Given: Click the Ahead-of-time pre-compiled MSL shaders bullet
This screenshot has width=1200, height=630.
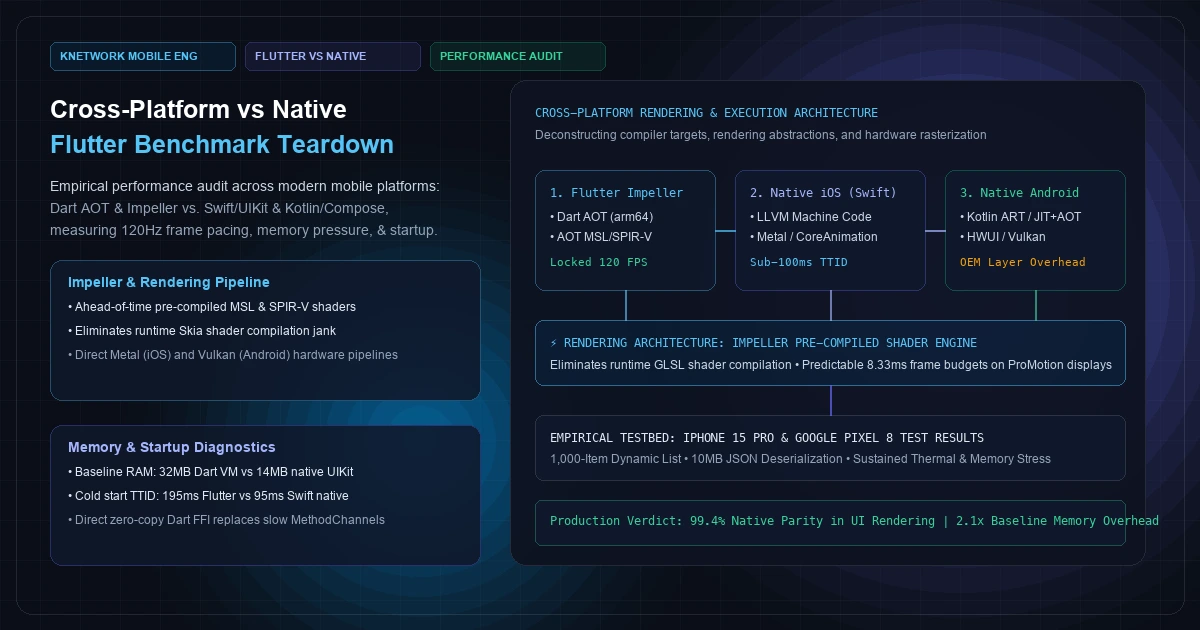Looking at the screenshot, I should 211,306.
